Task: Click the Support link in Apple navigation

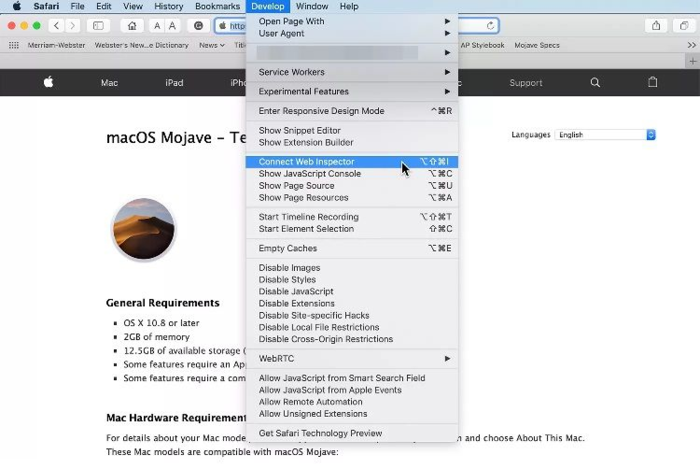Action: coord(526,83)
